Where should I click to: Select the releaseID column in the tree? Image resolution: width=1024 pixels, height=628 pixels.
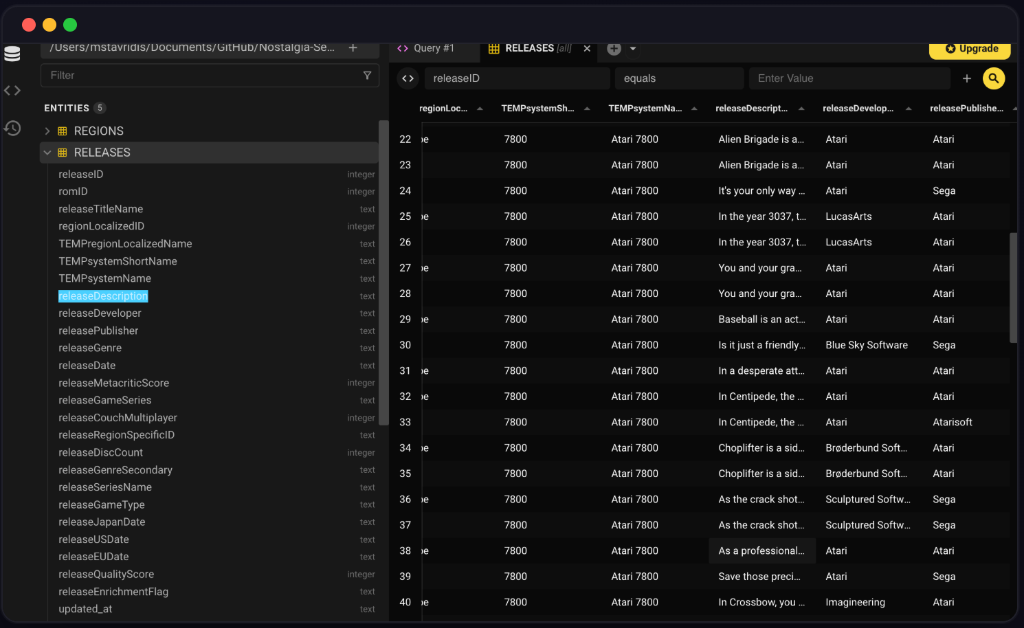[x=81, y=174]
